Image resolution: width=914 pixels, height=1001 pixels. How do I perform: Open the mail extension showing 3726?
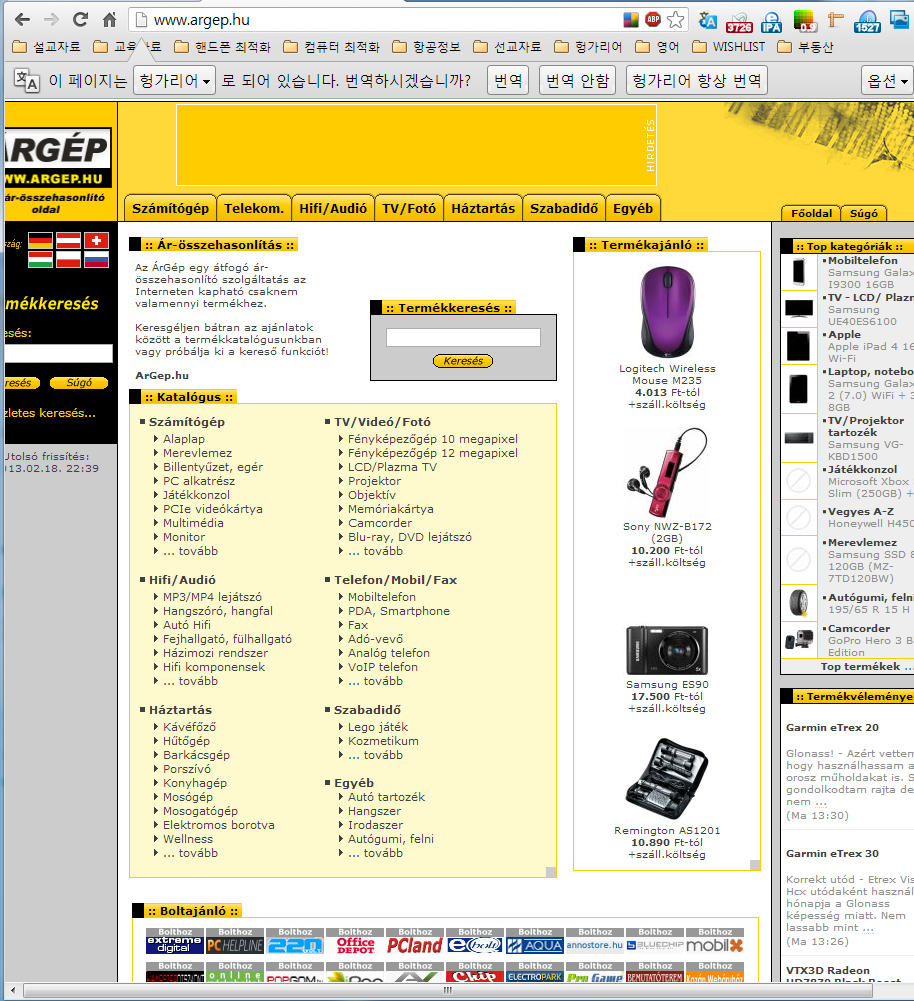[739, 22]
